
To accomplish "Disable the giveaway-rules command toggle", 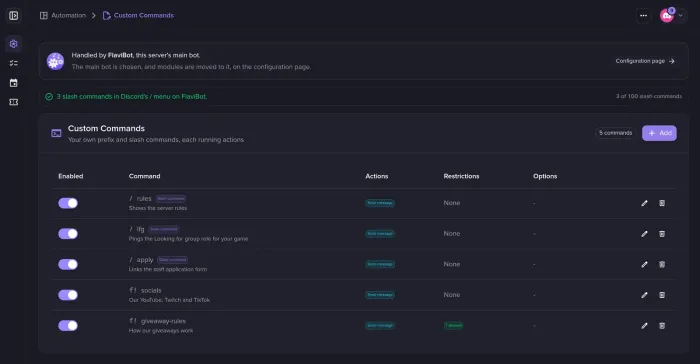I will coord(68,326).
